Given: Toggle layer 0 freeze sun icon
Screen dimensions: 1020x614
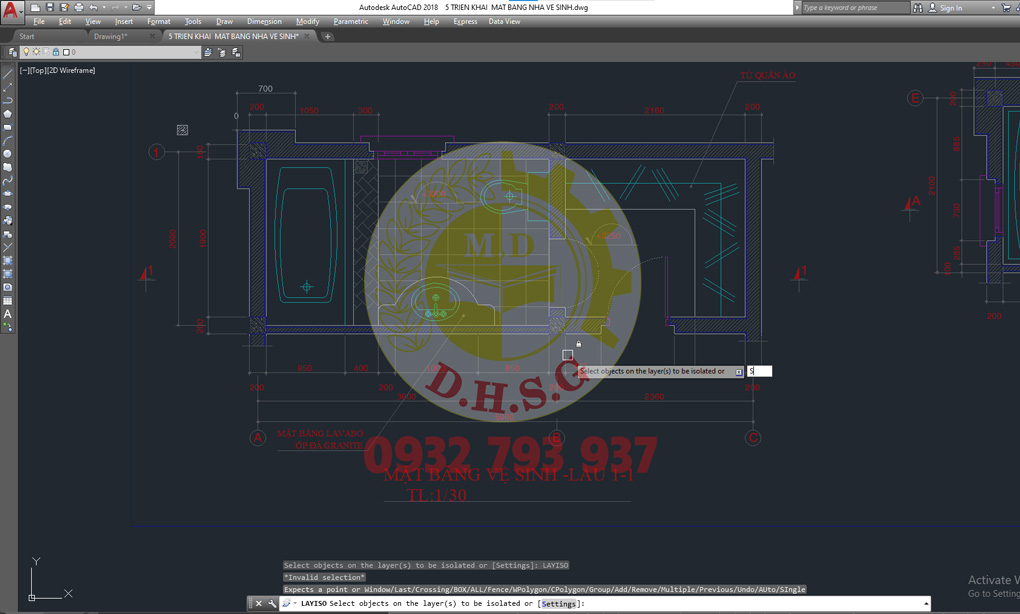Looking at the screenshot, I should click(x=36, y=52).
